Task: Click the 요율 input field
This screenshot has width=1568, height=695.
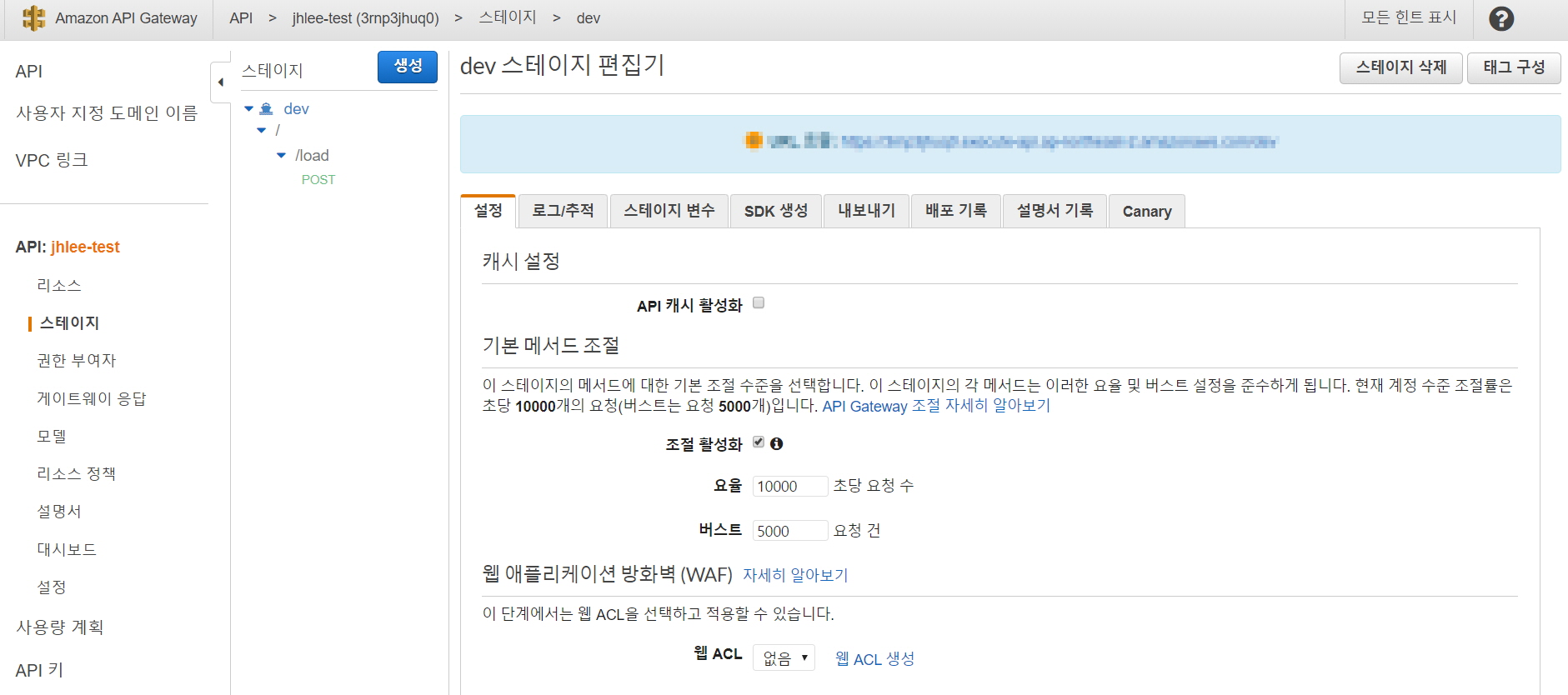Action: (790, 486)
